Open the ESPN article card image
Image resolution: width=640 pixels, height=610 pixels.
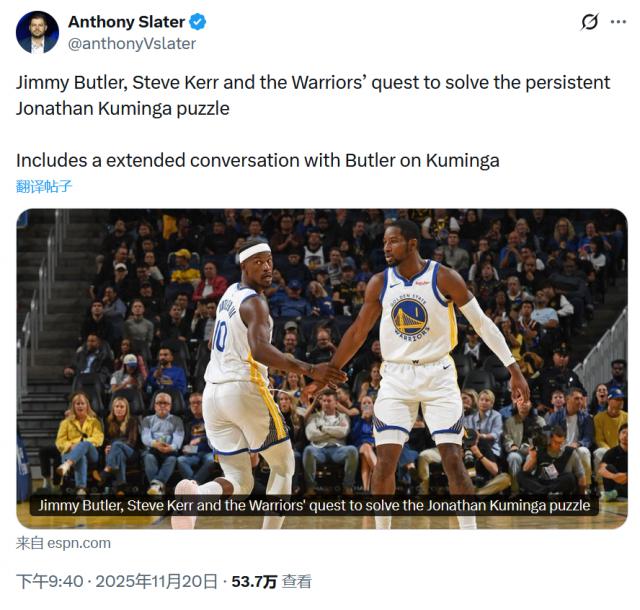point(322,369)
